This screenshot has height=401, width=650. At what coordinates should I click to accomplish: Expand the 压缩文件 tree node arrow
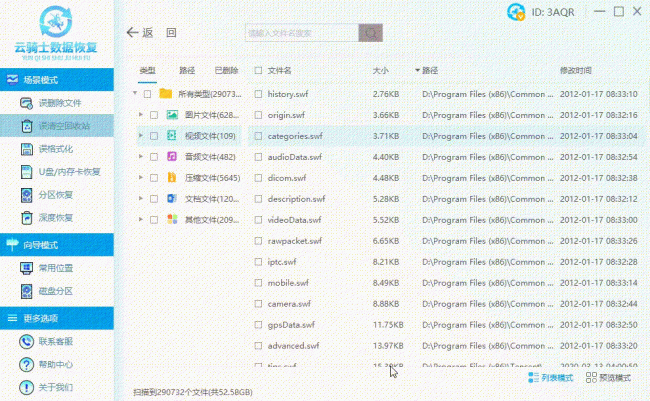pos(141,177)
